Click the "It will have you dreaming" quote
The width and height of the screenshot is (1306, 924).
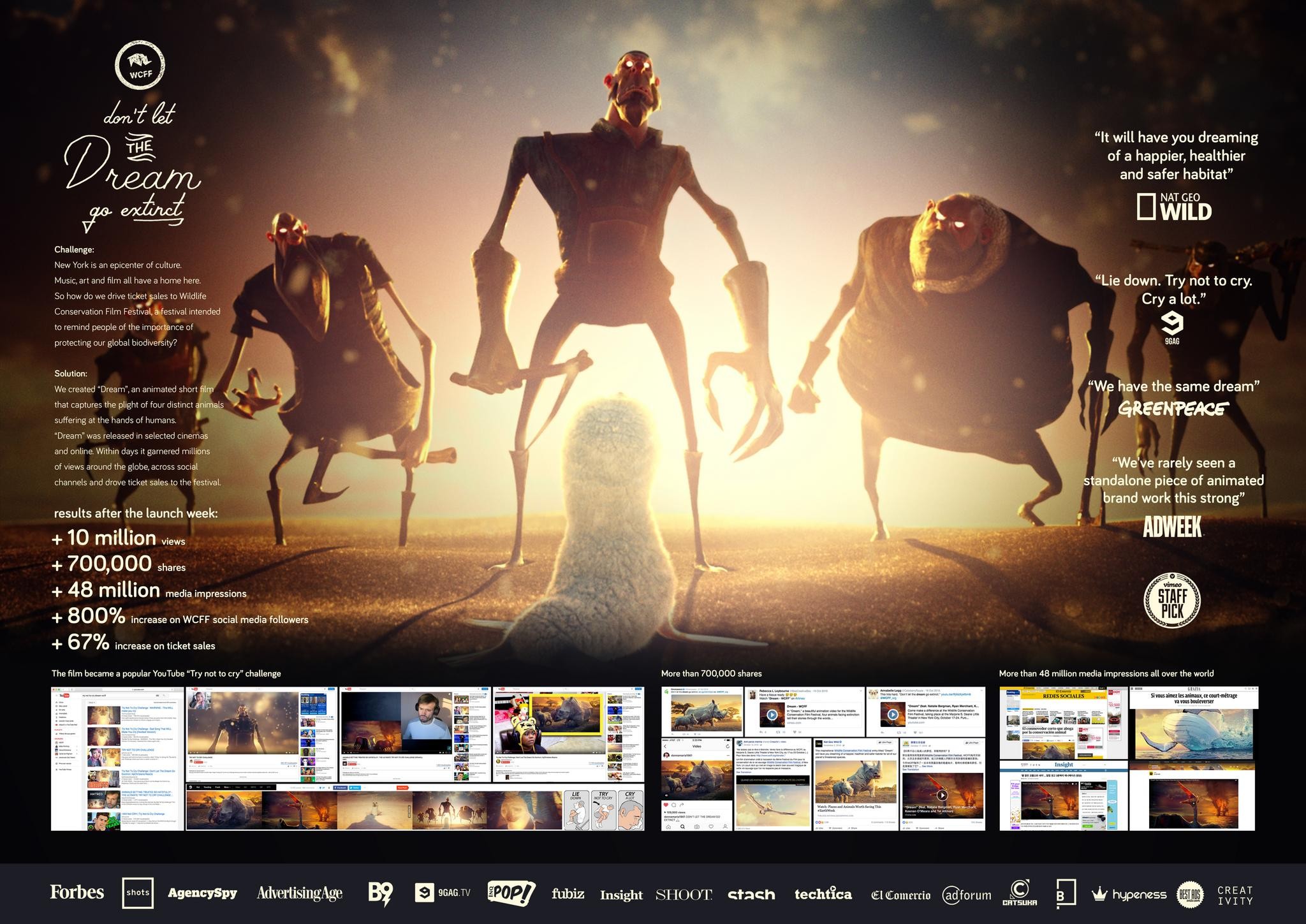(x=1176, y=156)
